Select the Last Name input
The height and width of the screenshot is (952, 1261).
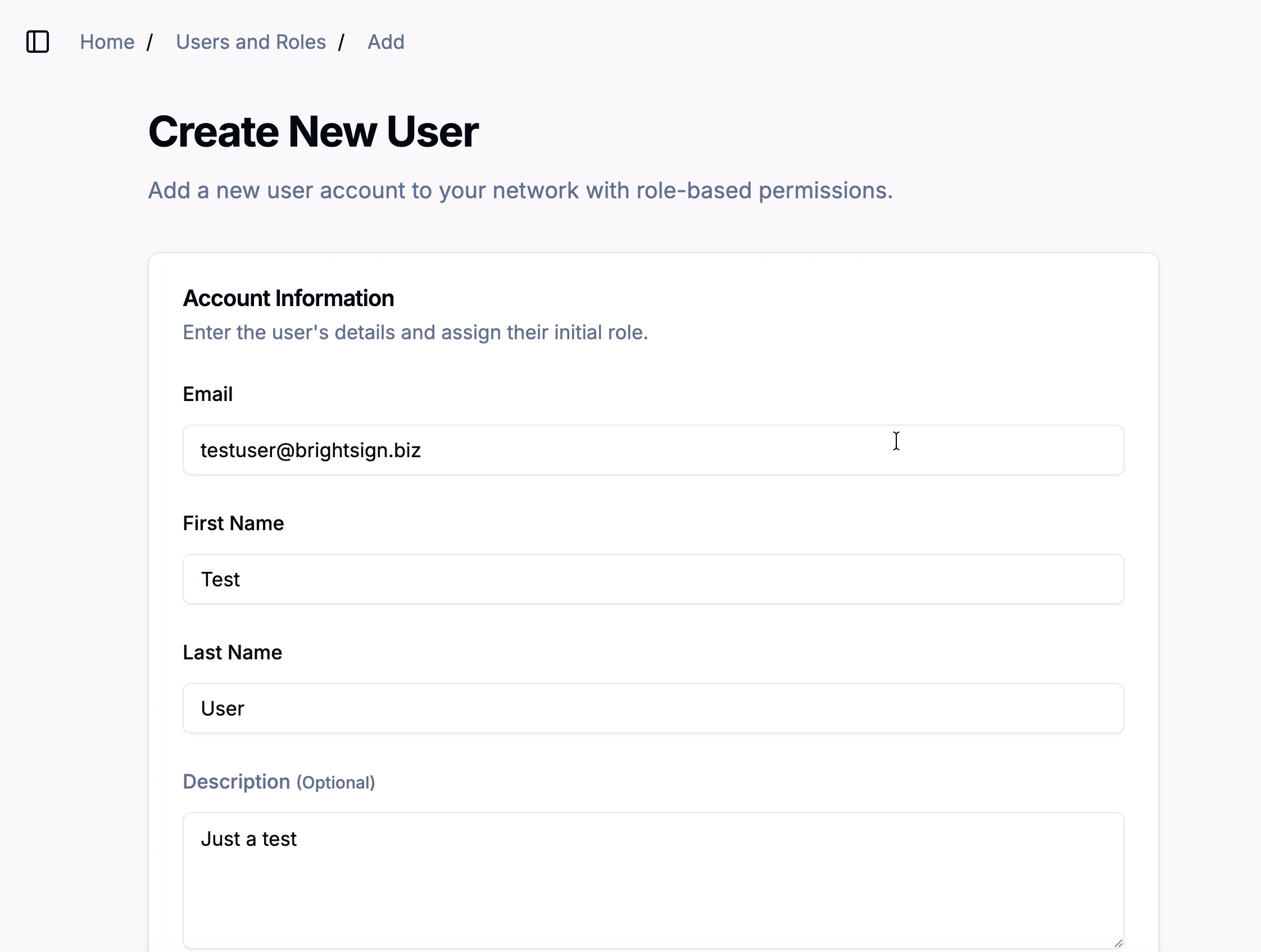point(654,708)
